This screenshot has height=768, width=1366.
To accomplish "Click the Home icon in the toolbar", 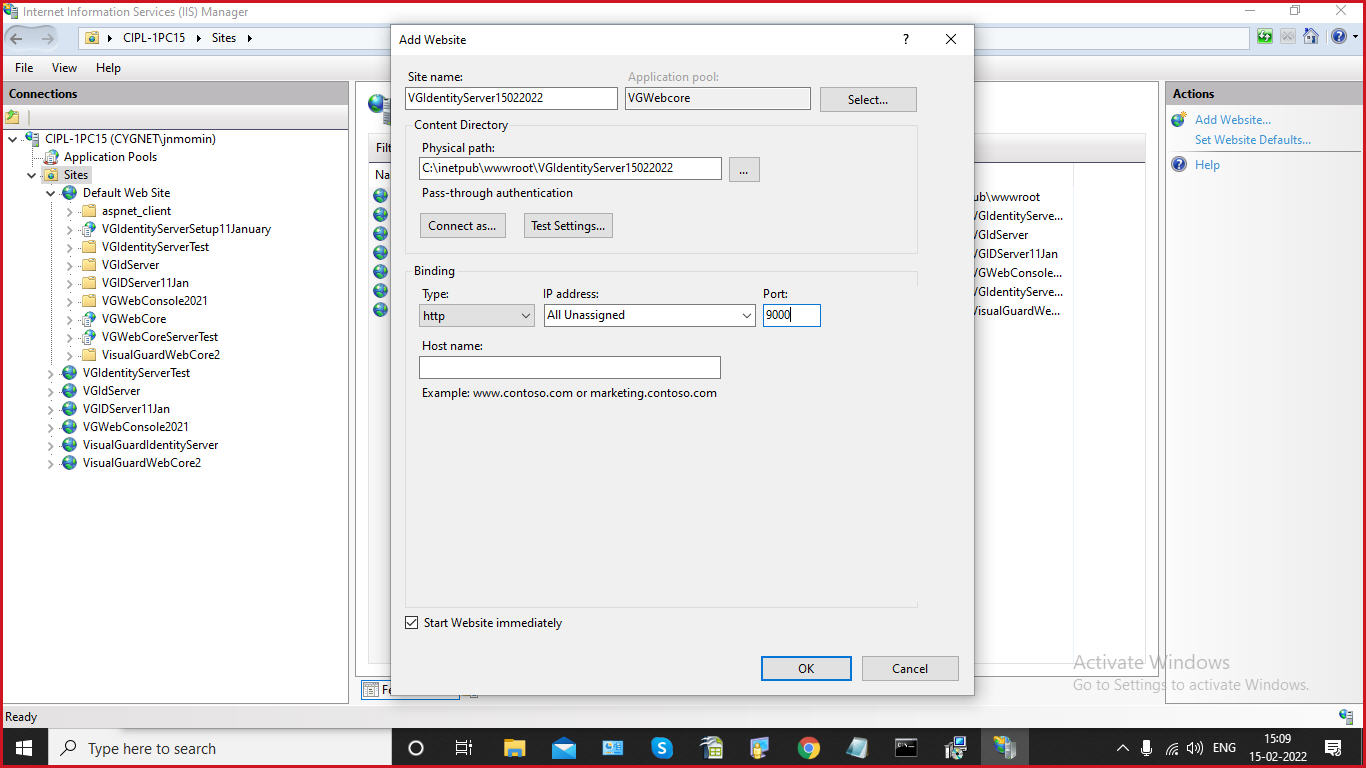I will click(x=1311, y=36).
